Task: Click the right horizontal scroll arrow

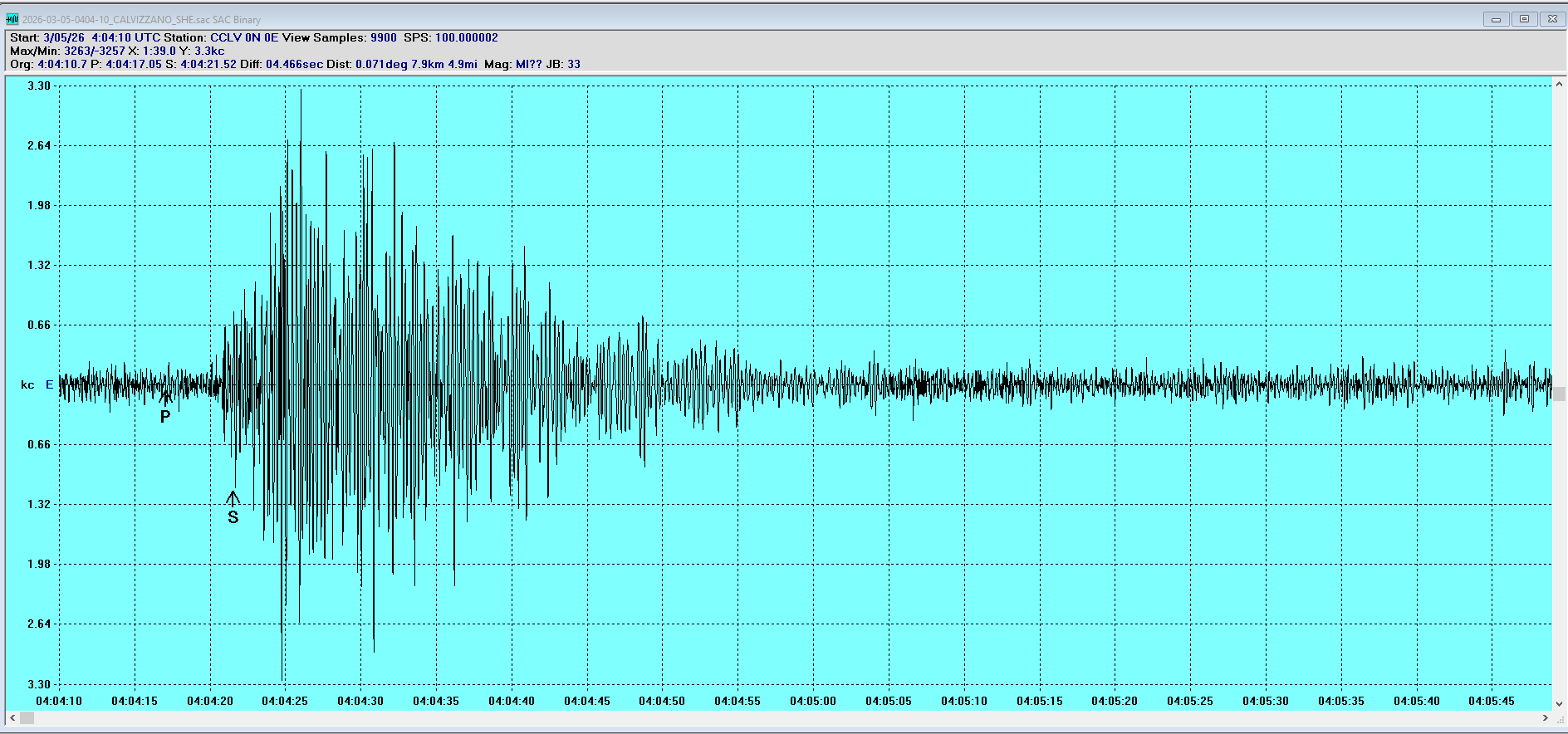Action: pyautogui.click(x=1545, y=717)
